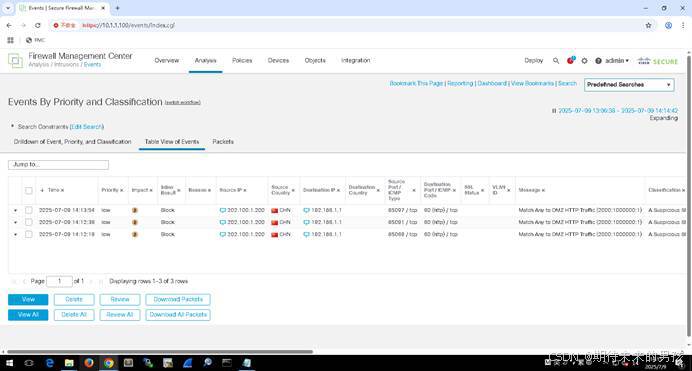Open Edge from the taskbar

pos(49,363)
